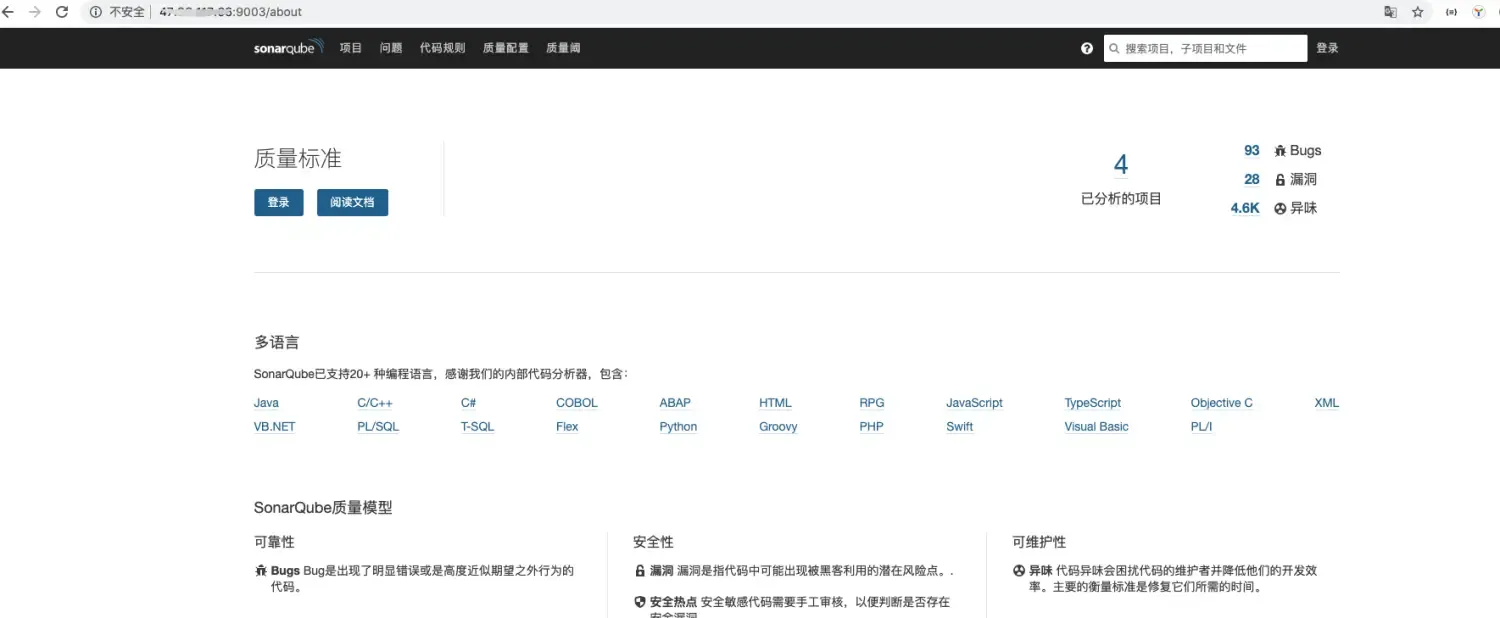Click the 安全热点 shield icon in 安全性 section
Viewport: 1500px width, 618px height.
(640, 601)
